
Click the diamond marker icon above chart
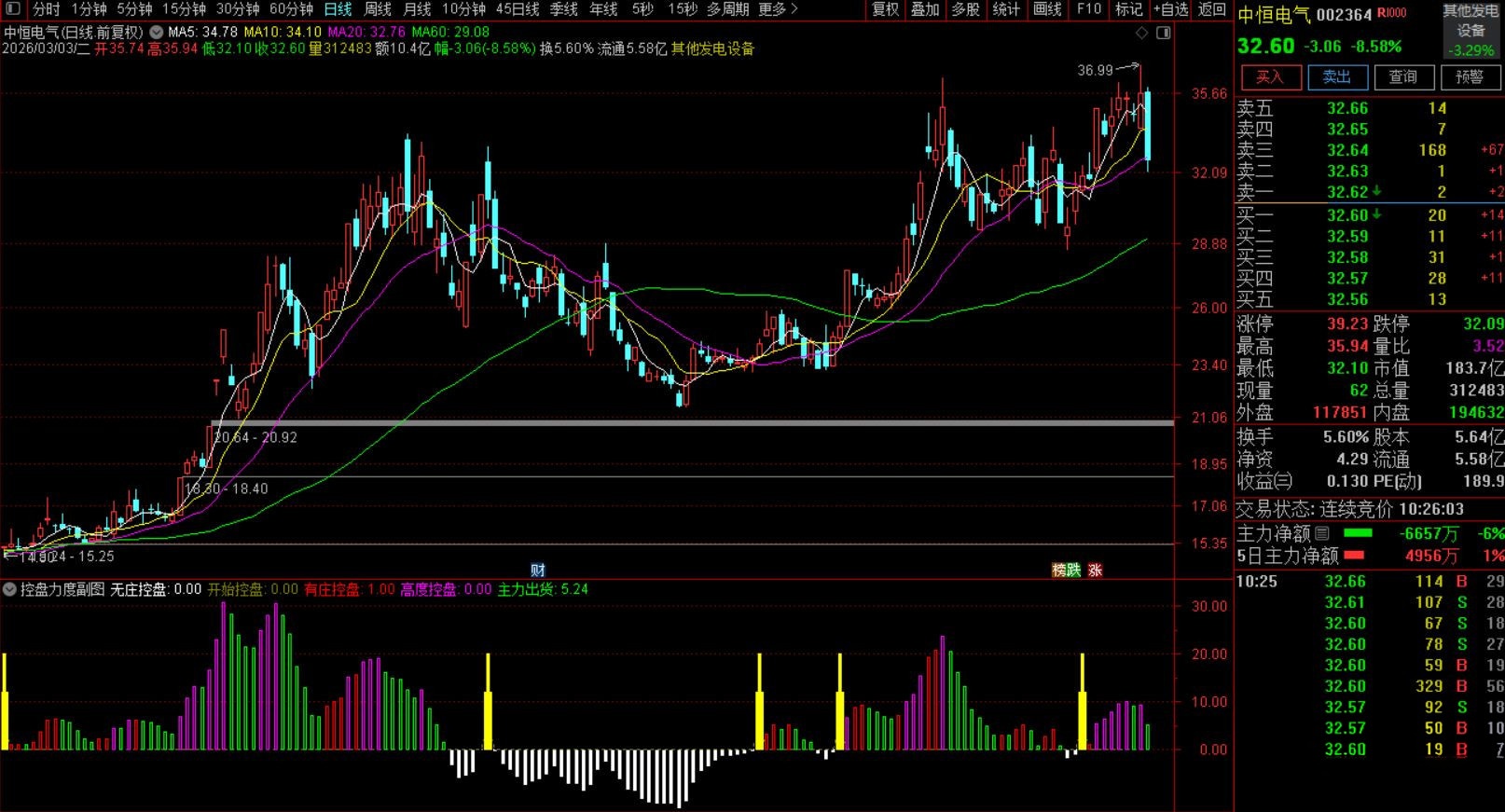(1142, 33)
